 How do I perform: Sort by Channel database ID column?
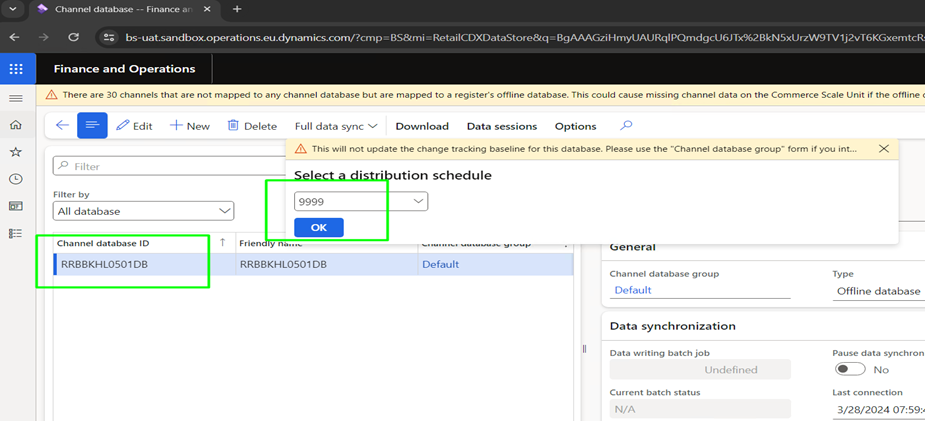102,243
